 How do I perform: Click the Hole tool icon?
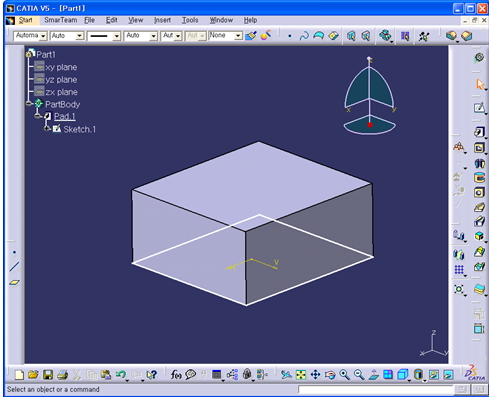(479, 193)
